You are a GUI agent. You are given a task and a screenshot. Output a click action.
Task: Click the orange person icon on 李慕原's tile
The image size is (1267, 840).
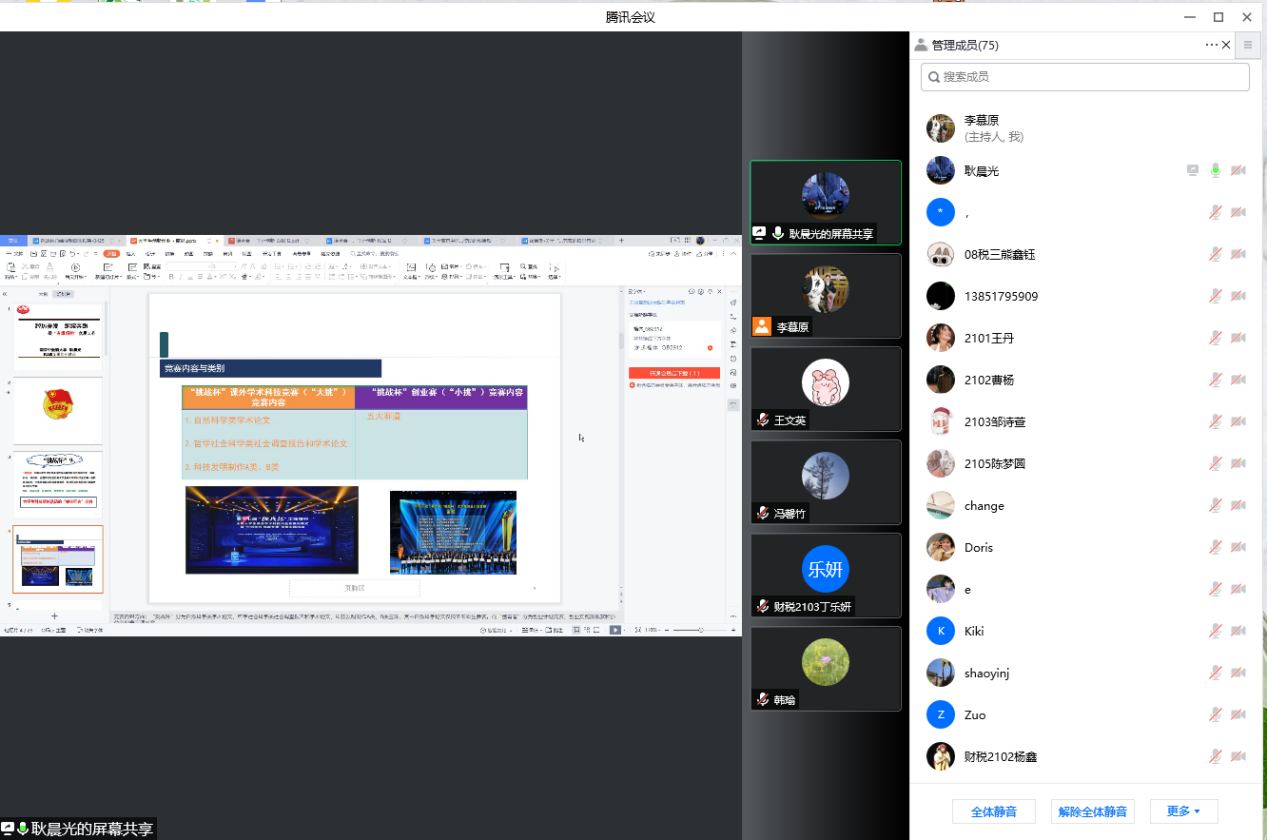click(x=762, y=326)
